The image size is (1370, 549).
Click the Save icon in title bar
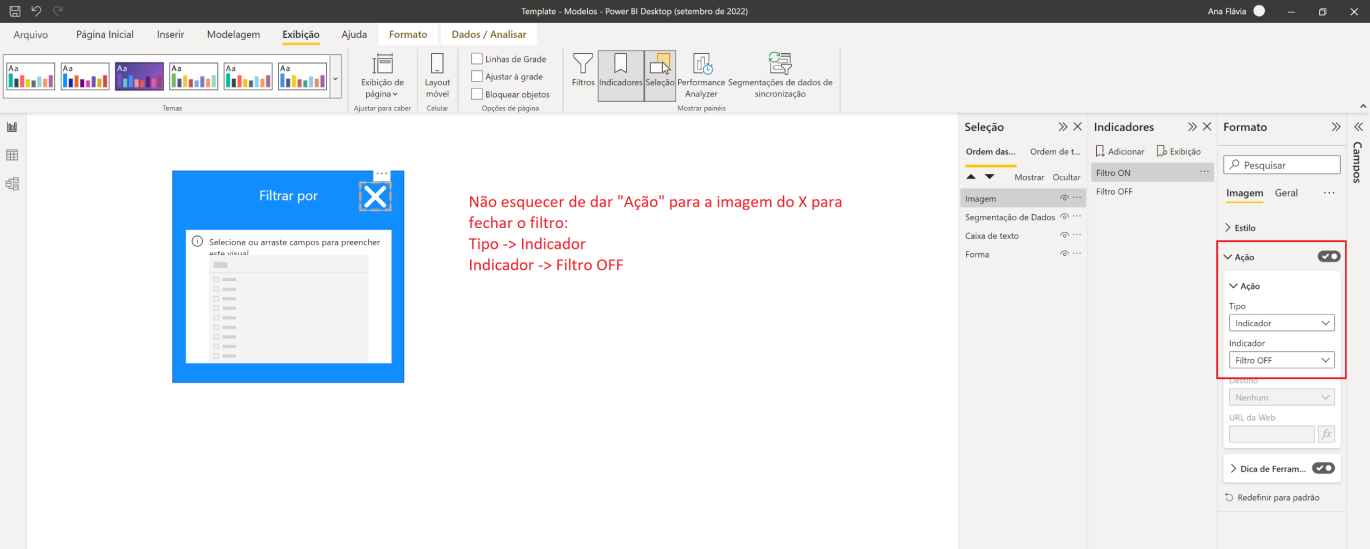coord(15,11)
